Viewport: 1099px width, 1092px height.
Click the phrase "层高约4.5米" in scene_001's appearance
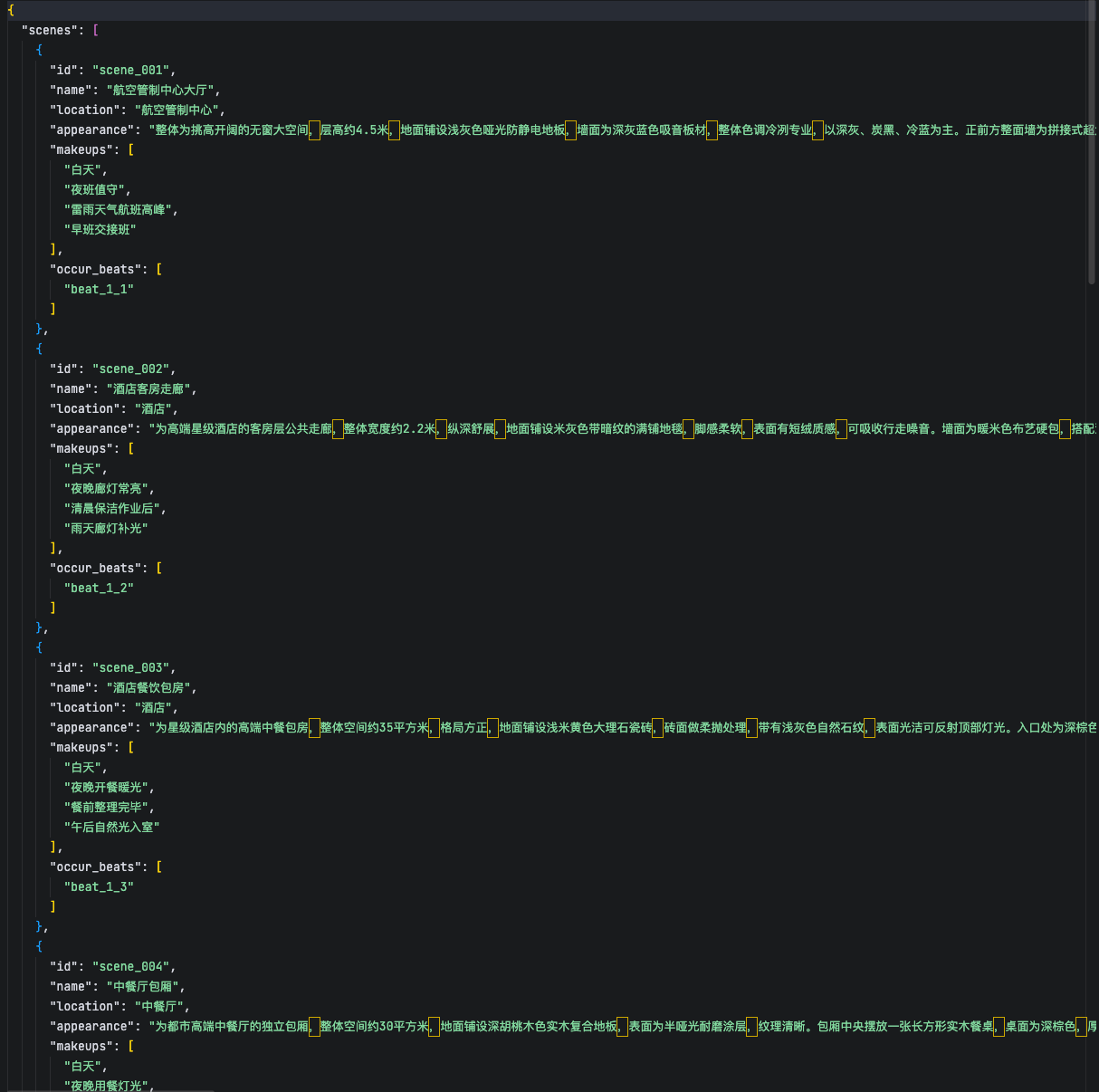354,129
